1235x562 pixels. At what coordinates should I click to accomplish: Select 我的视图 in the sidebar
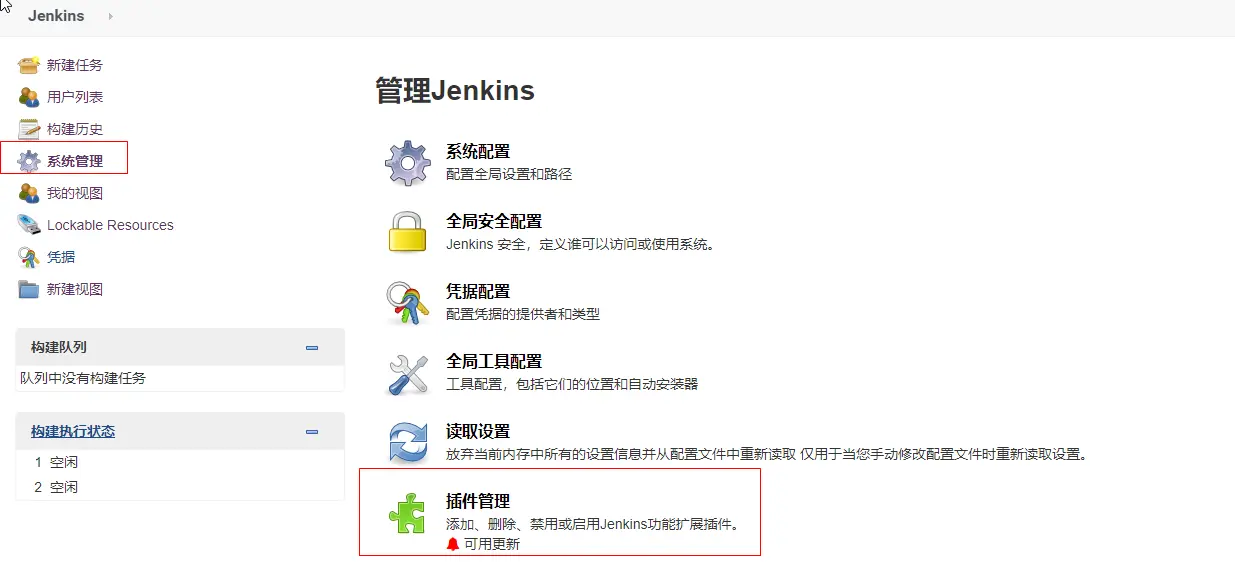point(75,193)
